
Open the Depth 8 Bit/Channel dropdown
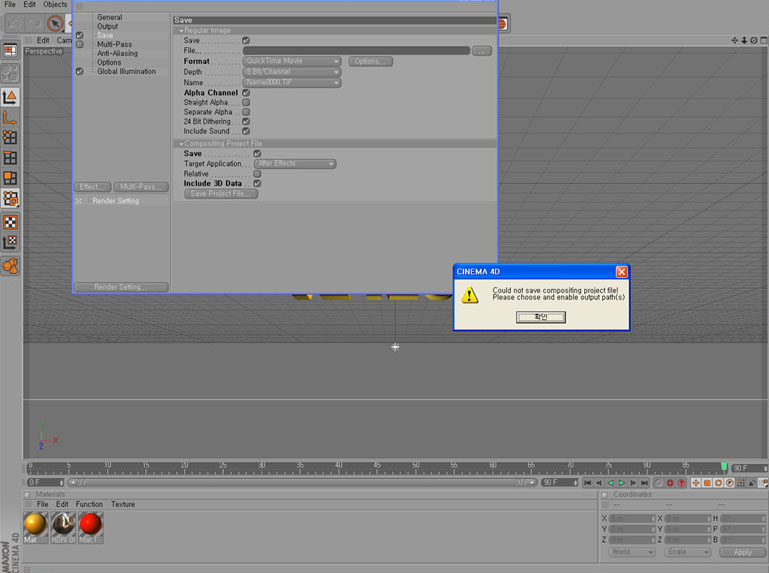tap(292, 72)
